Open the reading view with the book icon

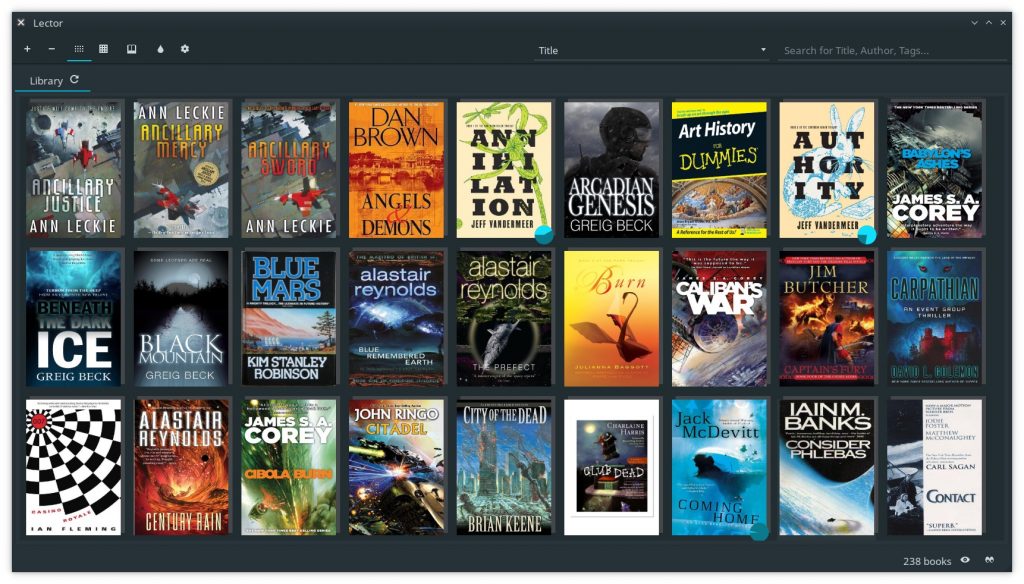pos(131,48)
